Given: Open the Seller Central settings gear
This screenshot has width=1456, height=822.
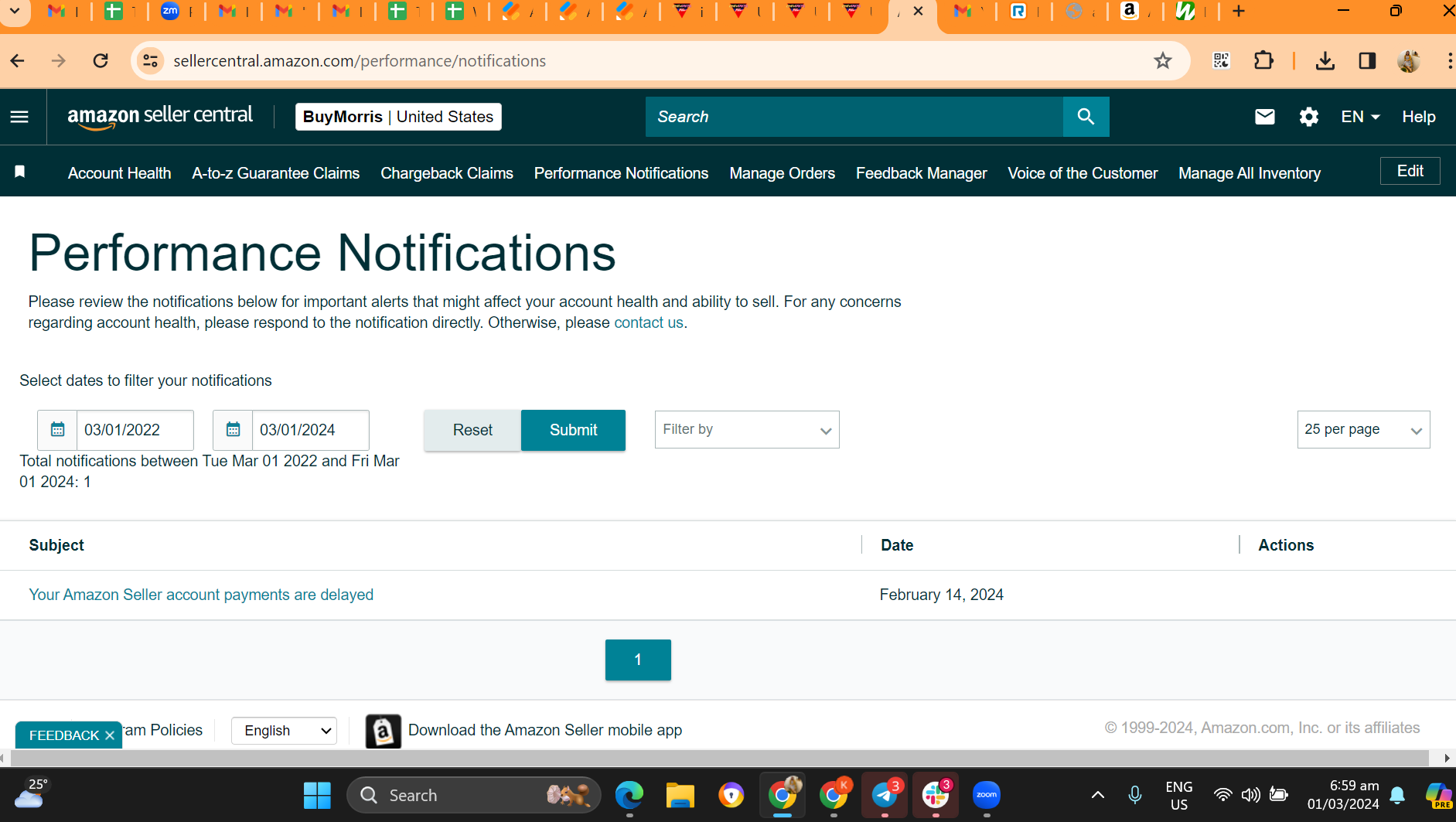Looking at the screenshot, I should point(1309,117).
